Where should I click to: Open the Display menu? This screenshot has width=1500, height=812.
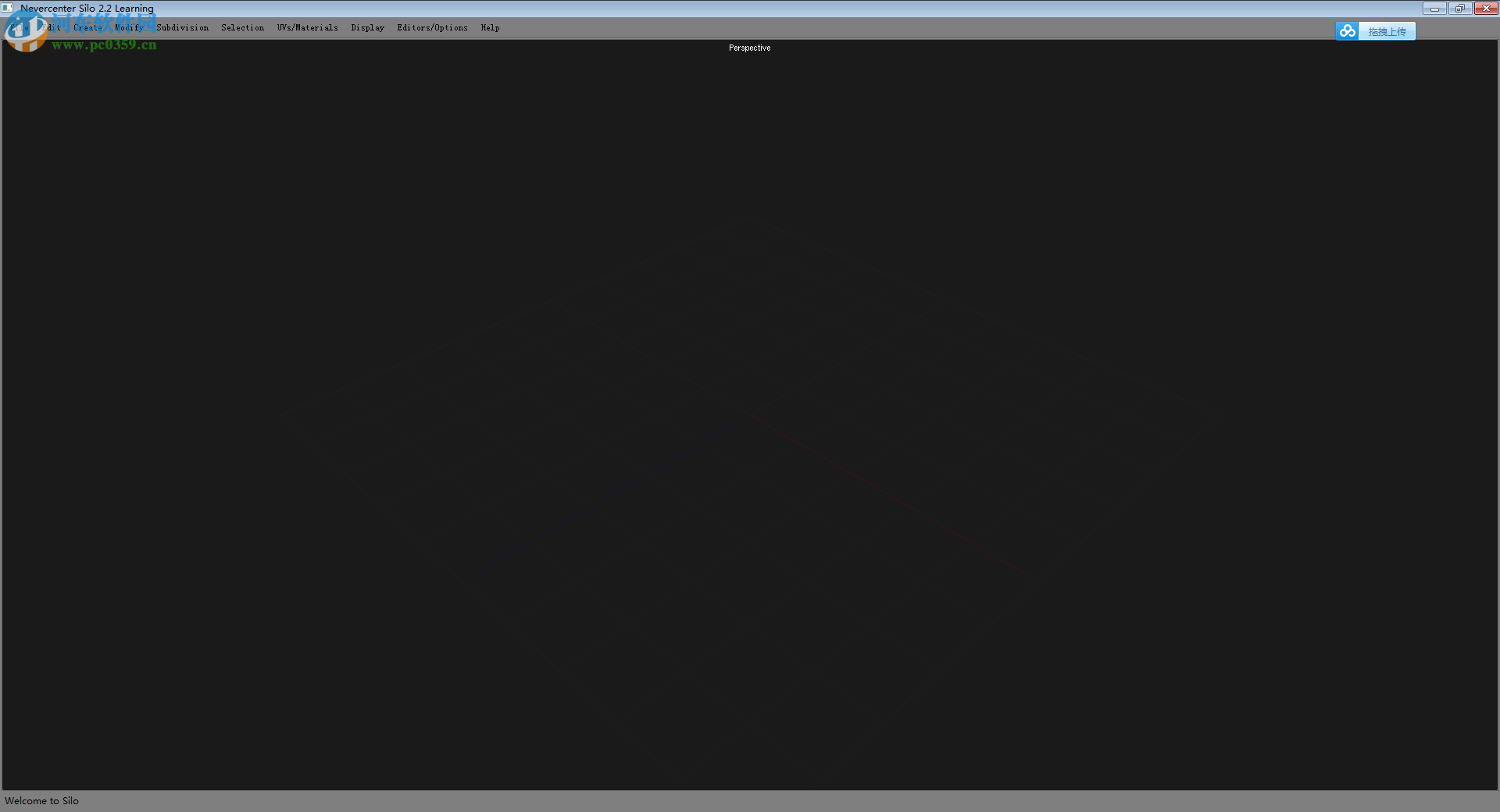[x=367, y=27]
